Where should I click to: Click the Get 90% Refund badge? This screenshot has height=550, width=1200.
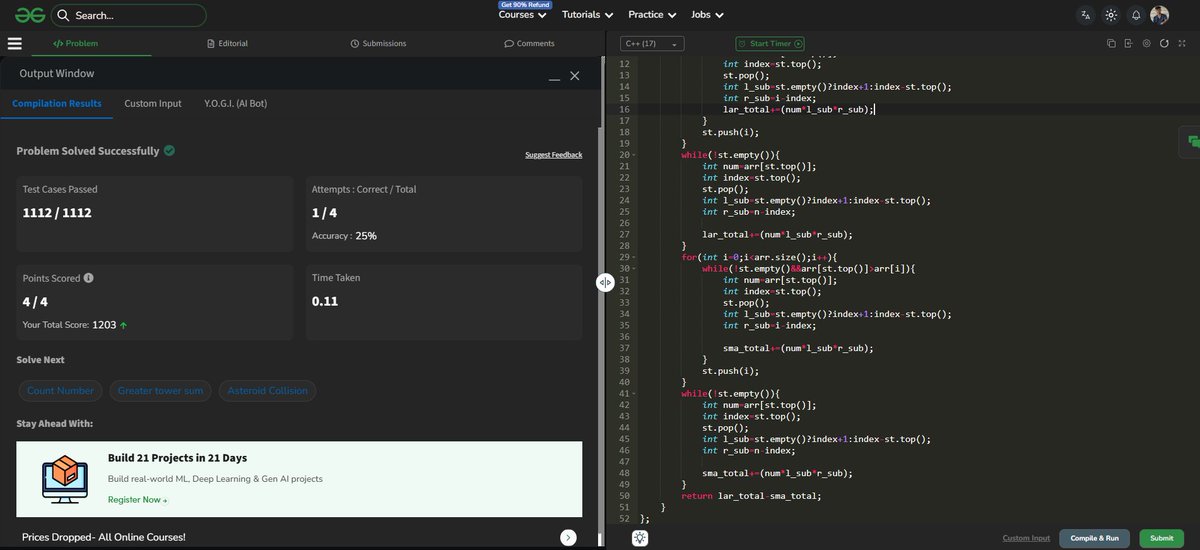(525, 5)
